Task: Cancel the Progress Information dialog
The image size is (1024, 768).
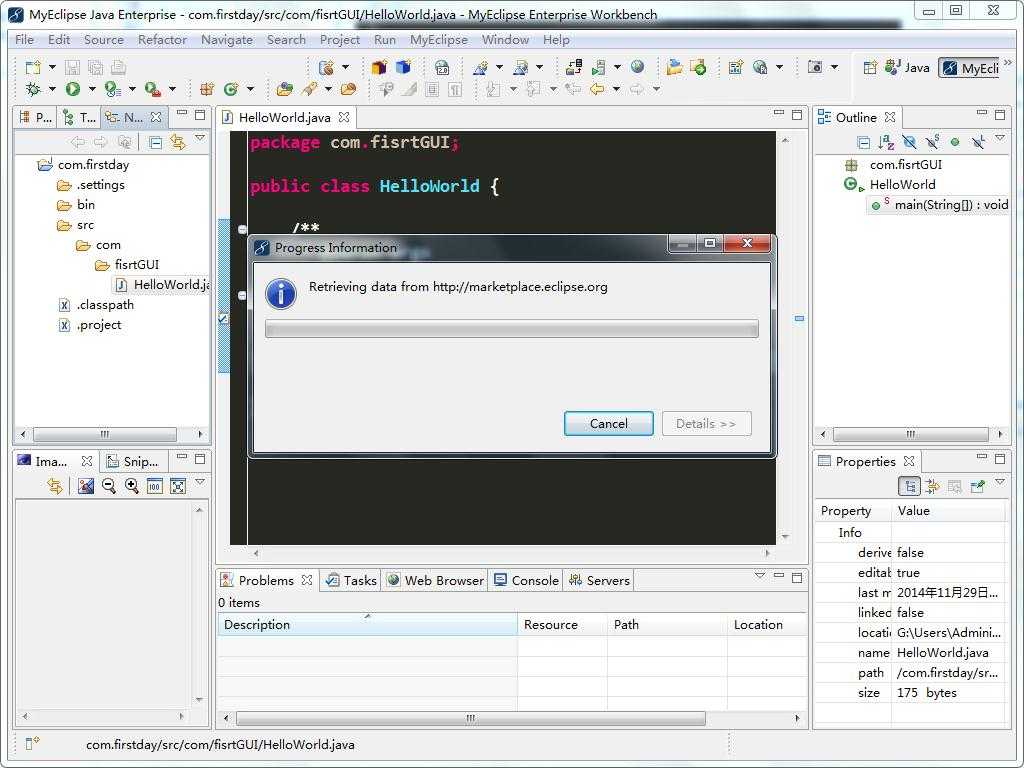Action: tap(609, 424)
